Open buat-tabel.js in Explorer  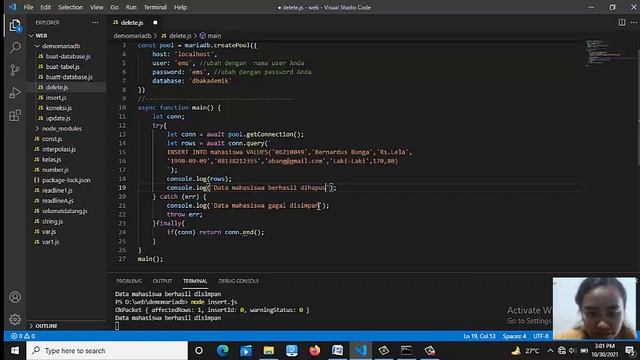coord(62,67)
